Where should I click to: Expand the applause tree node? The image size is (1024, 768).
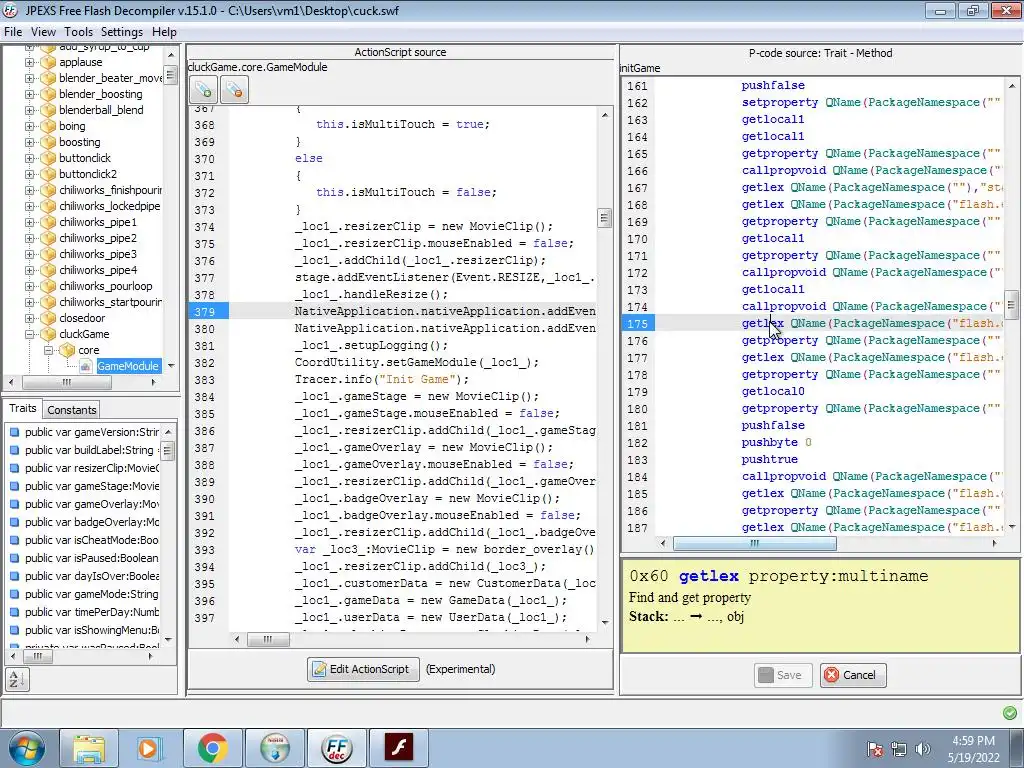pyautogui.click(x=29, y=62)
